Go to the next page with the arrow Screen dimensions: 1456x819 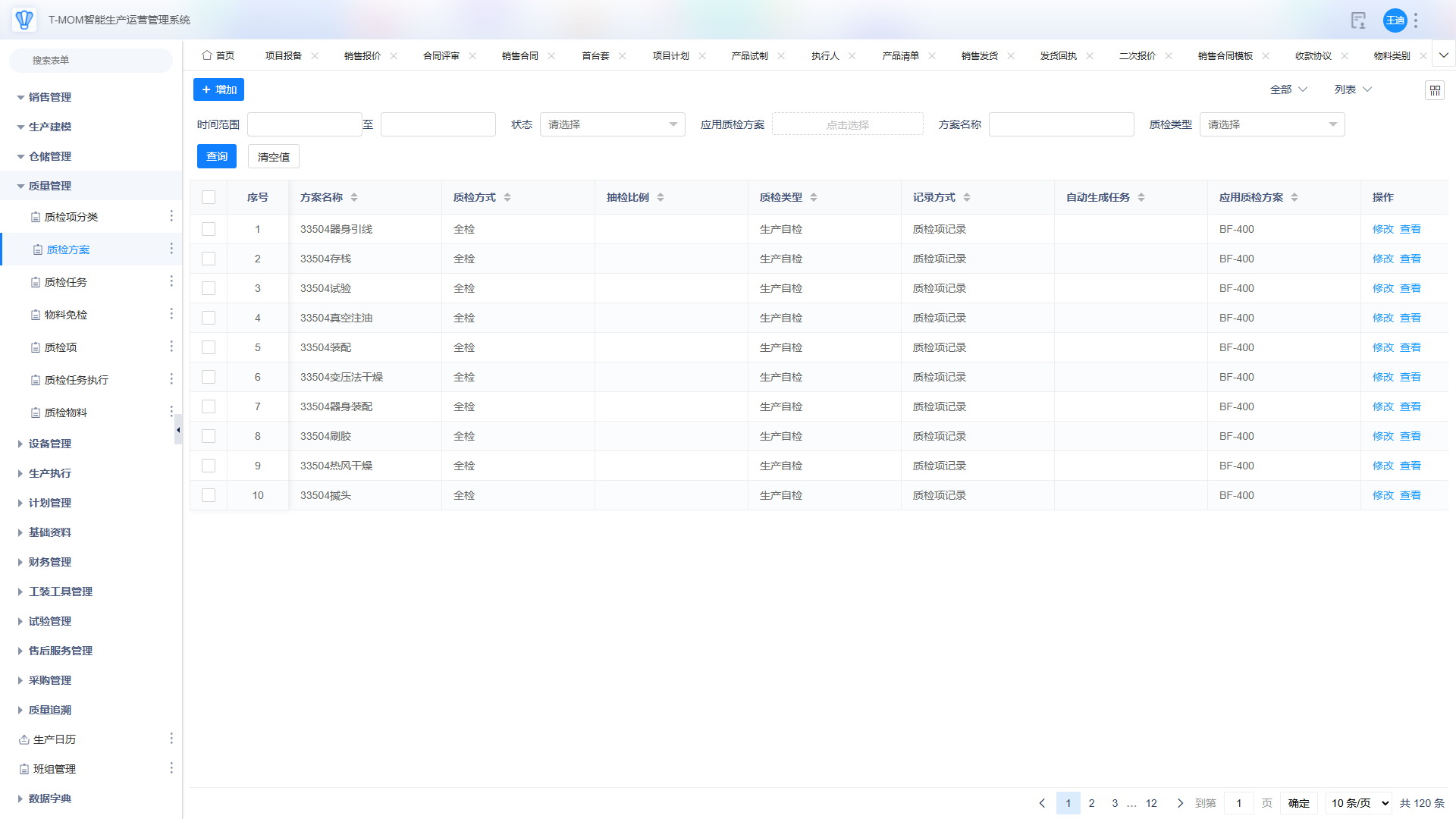[x=1180, y=803]
